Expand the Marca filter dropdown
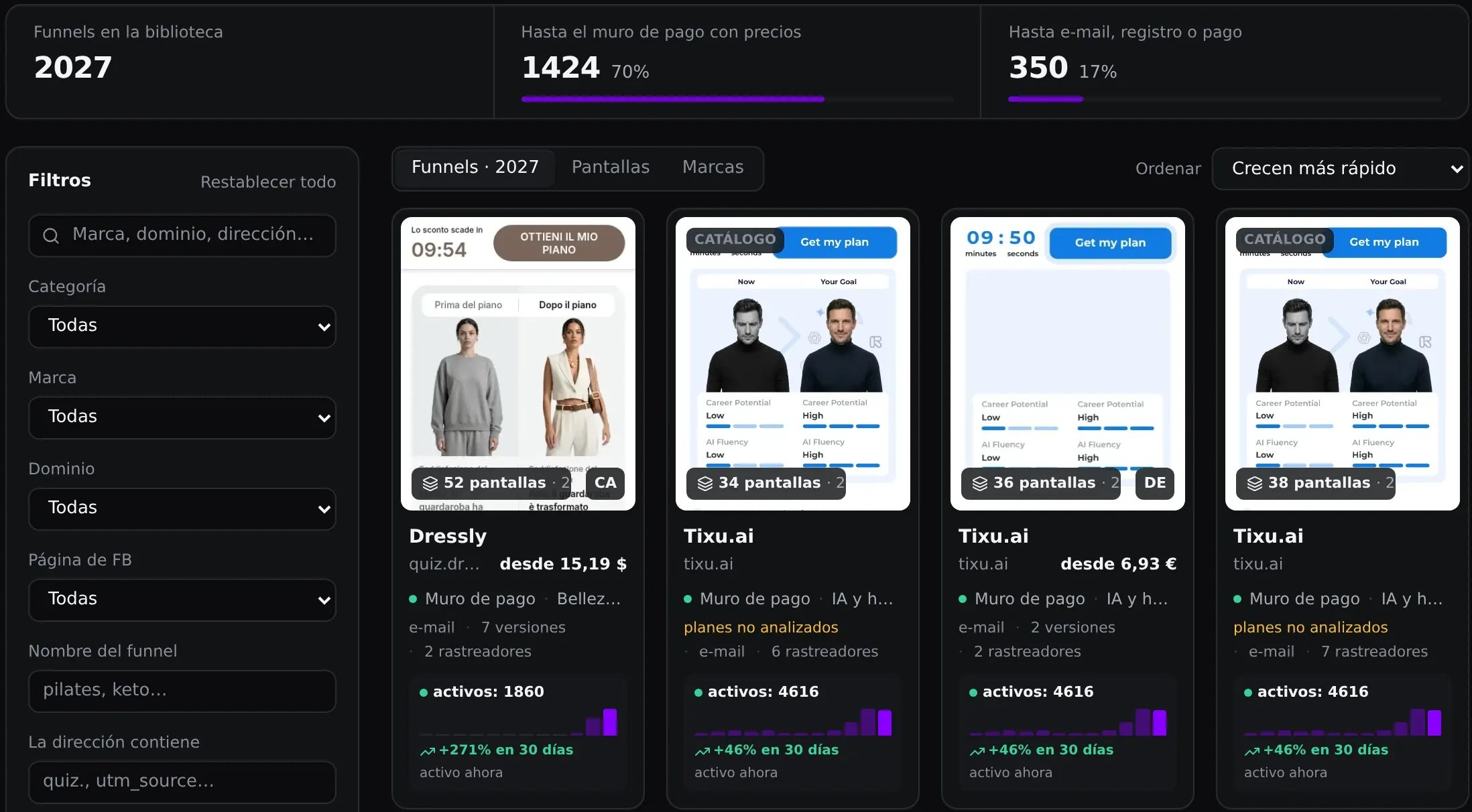 pos(182,417)
